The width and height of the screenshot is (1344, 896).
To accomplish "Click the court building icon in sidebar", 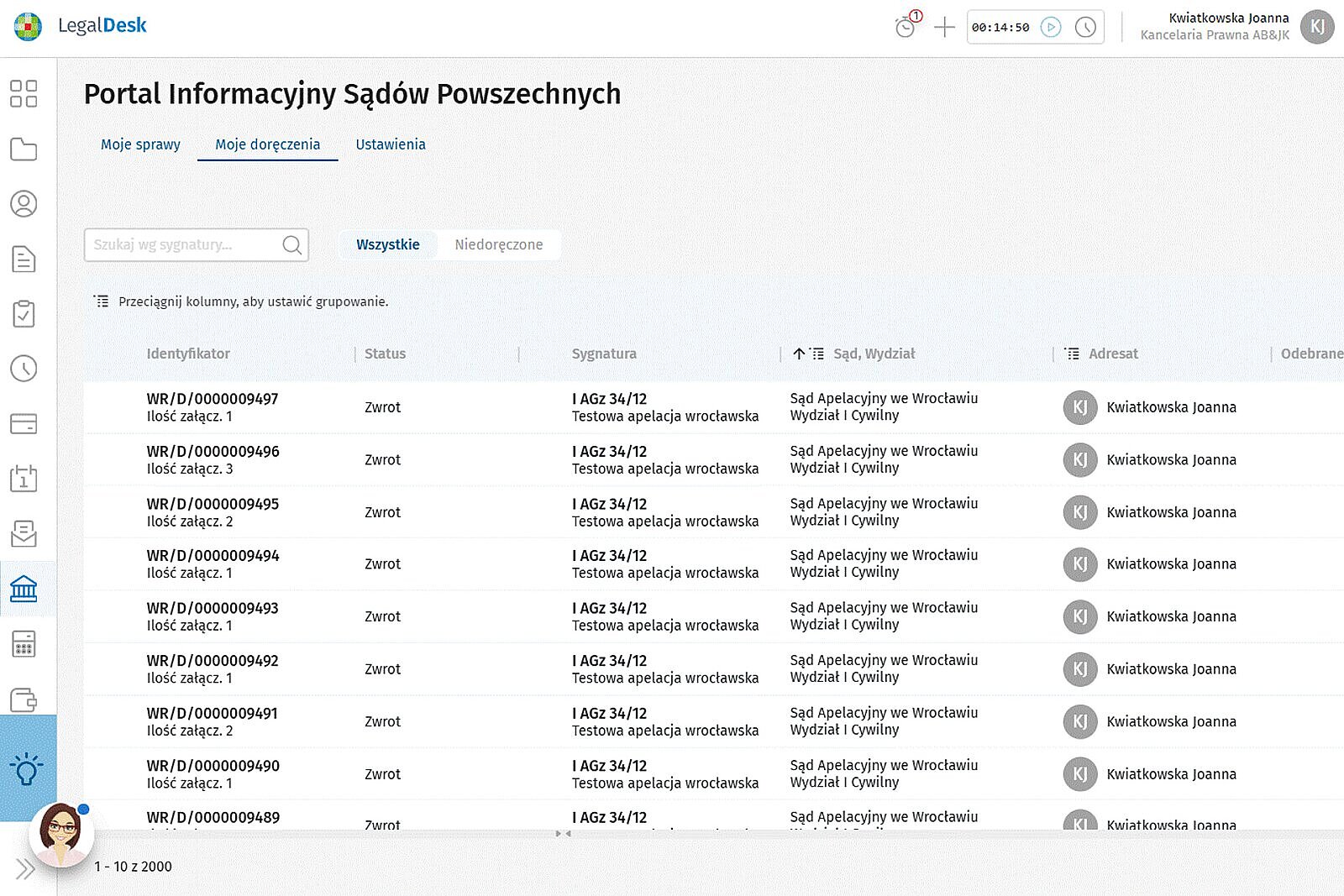I will click(x=24, y=589).
